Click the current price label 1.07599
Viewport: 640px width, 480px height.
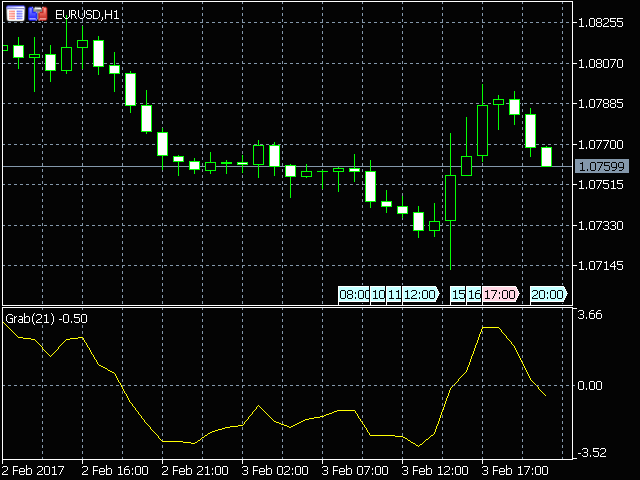tap(602, 167)
